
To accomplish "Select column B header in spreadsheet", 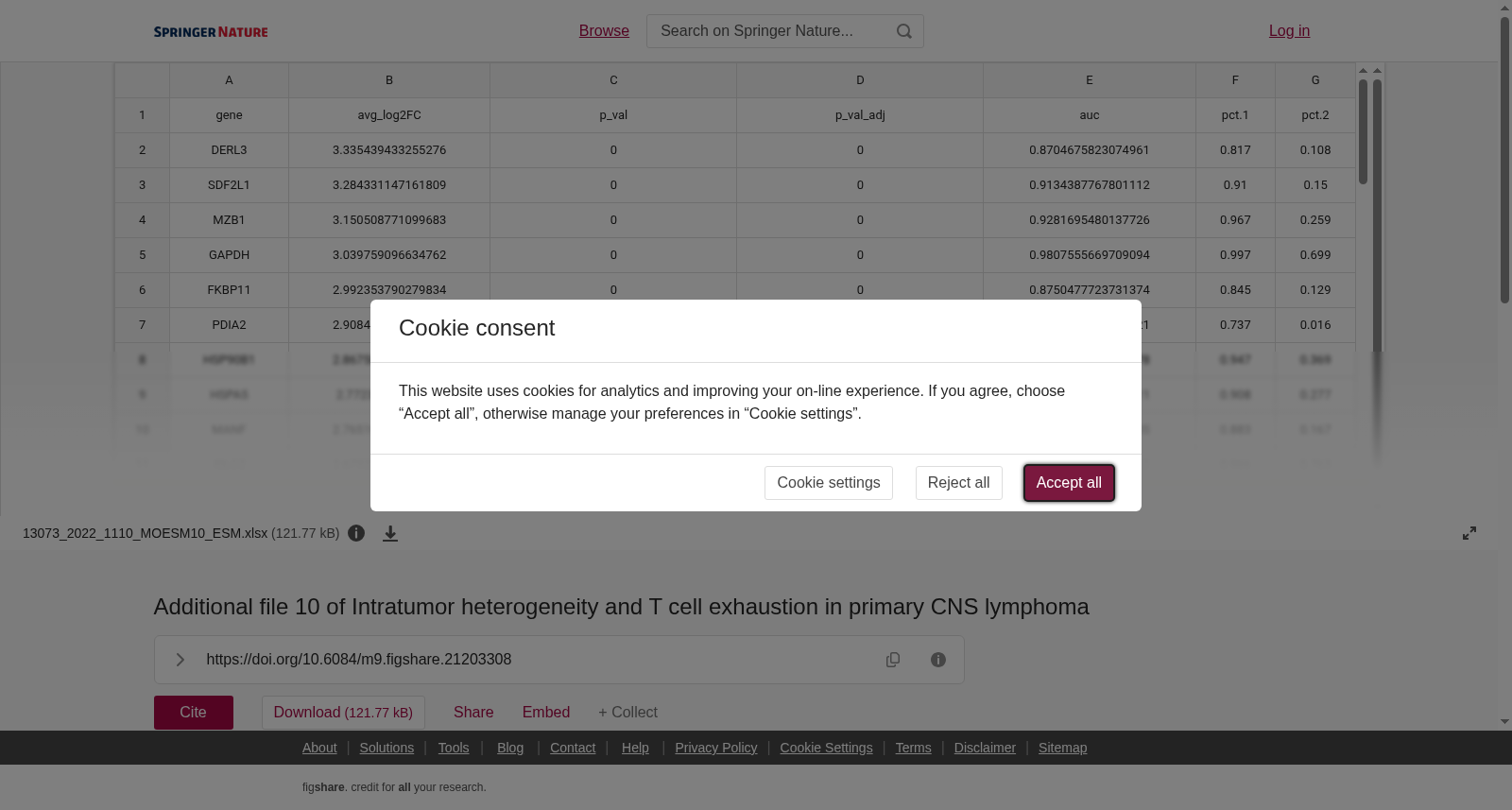I will coord(389,80).
